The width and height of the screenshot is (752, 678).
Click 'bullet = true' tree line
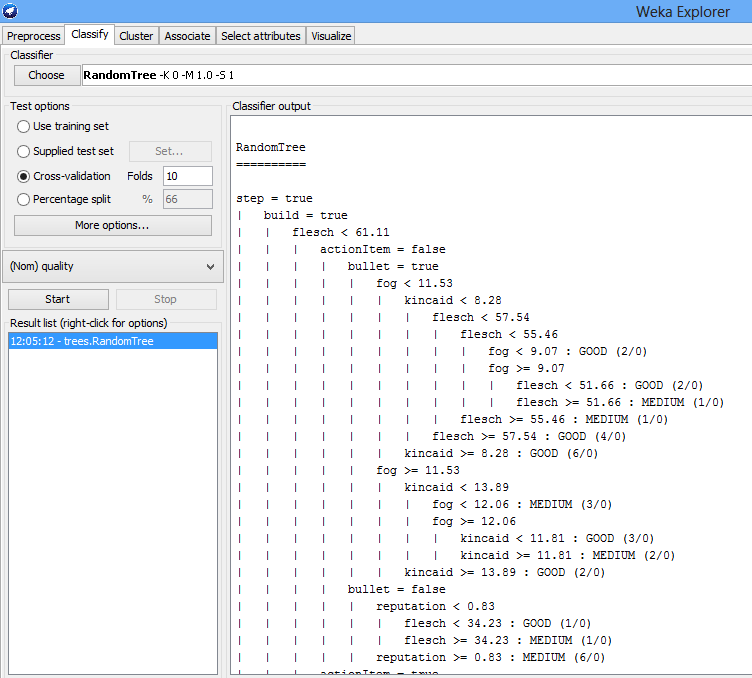click(393, 267)
